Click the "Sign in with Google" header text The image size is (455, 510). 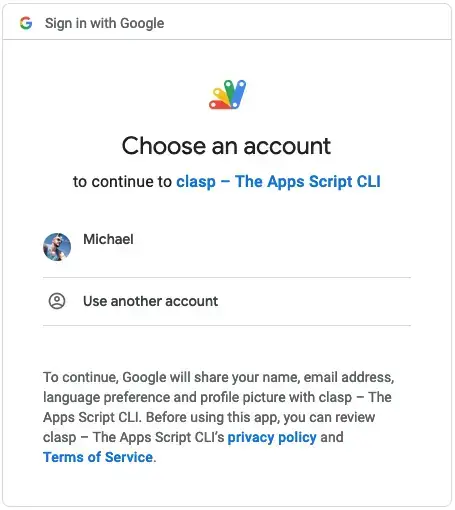click(104, 23)
